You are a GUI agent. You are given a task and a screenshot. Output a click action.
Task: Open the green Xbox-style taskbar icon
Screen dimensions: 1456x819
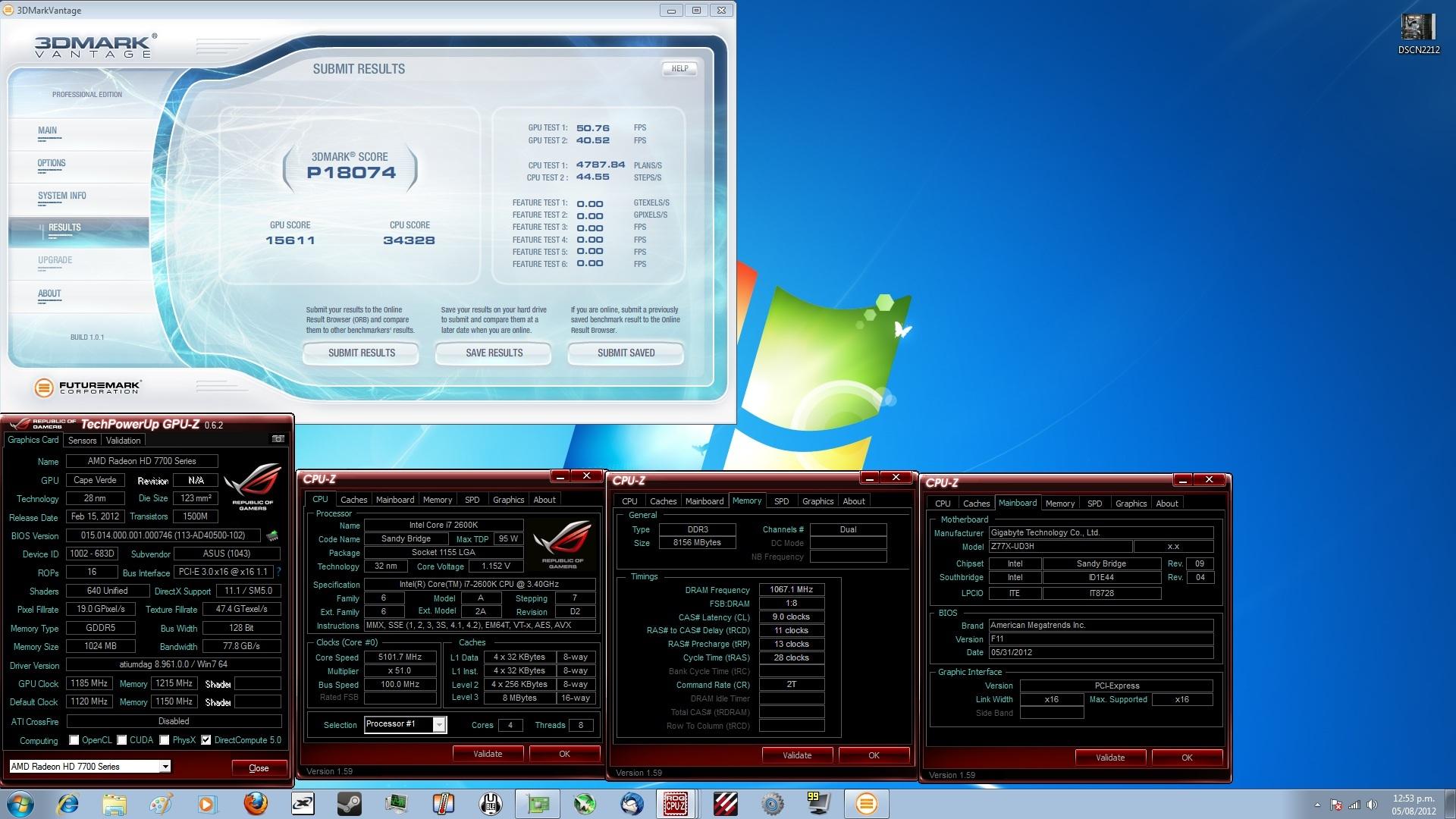[x=585, y=803]
